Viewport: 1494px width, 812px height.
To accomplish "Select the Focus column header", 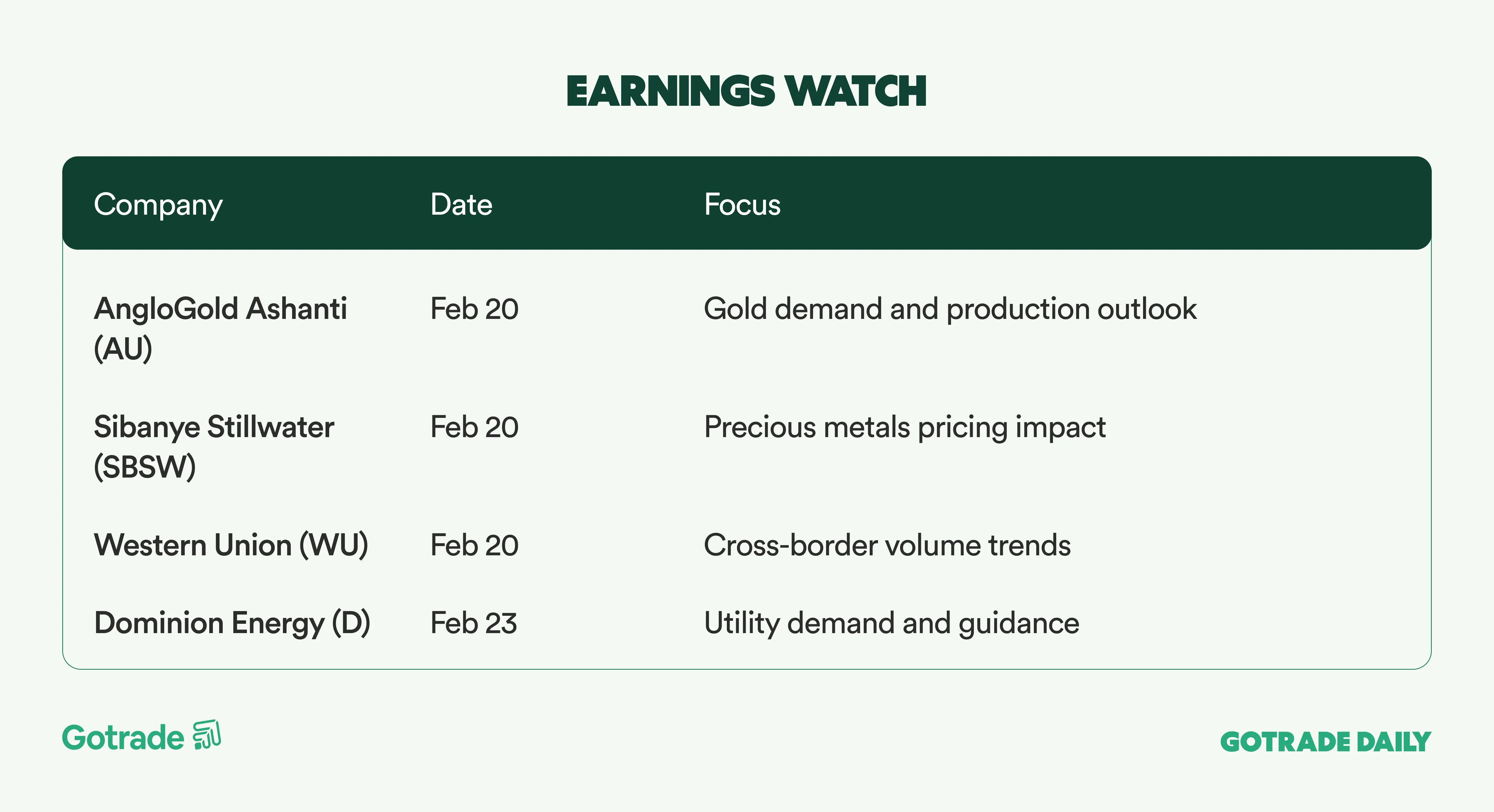I will point(742,205).
